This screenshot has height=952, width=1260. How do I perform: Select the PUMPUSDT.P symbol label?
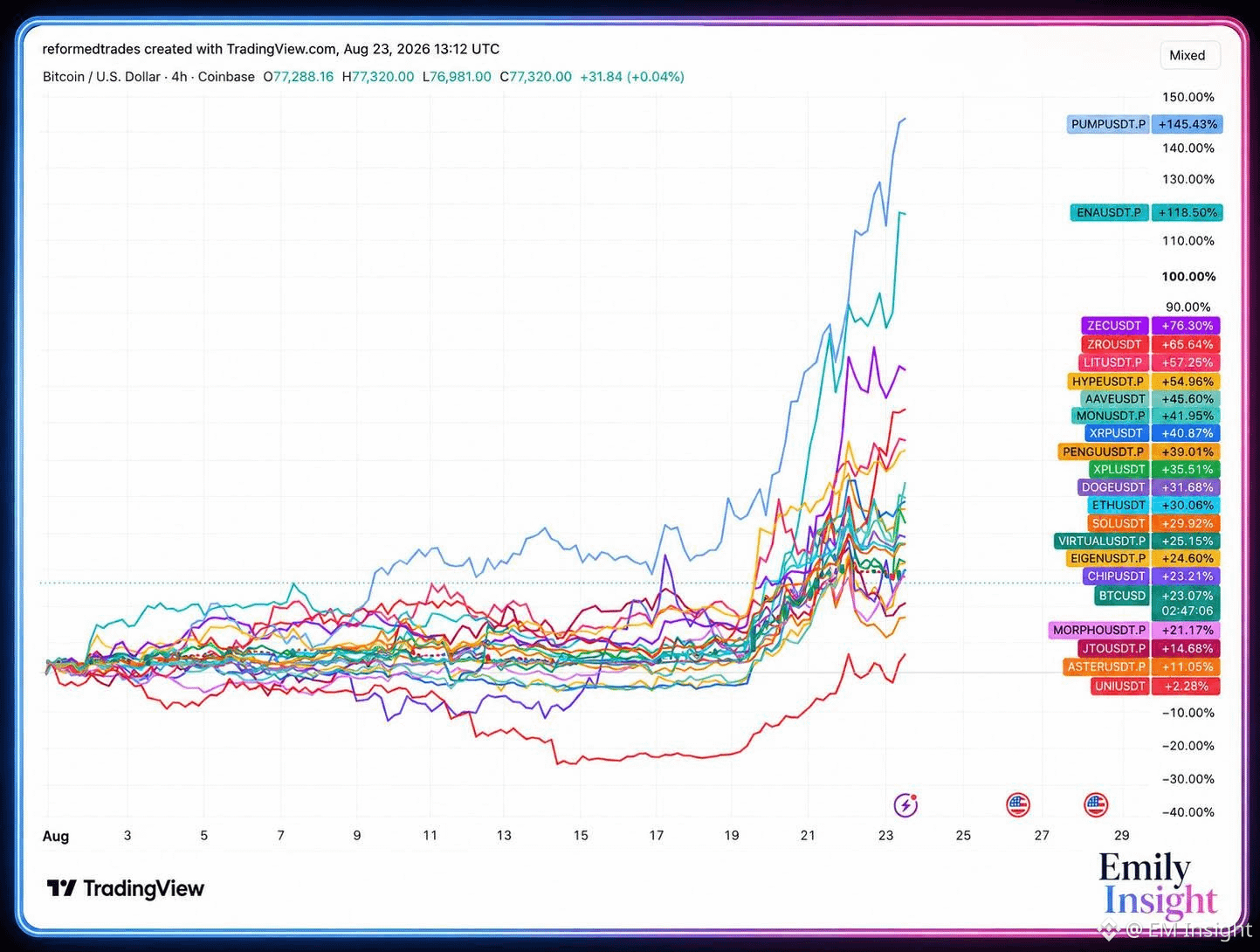pyautogui.click(x=1108, y=124)
